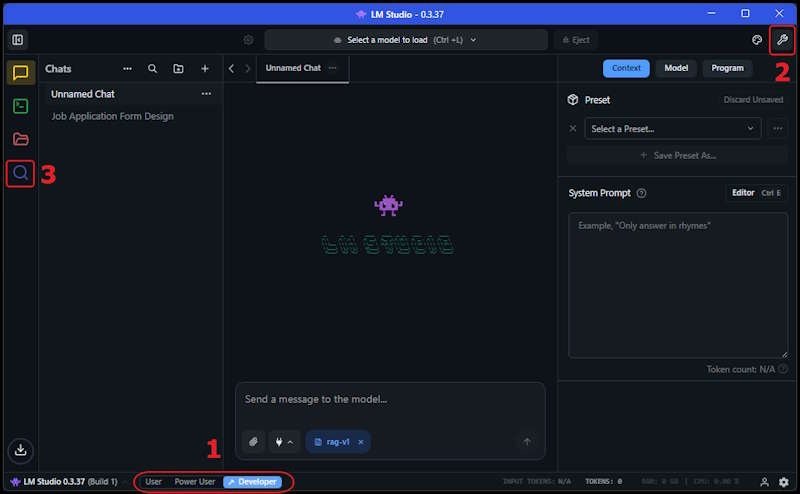Toggle the left sidebar panel icon
Viewport: 800px width, 494px height.
coord(18,40)
